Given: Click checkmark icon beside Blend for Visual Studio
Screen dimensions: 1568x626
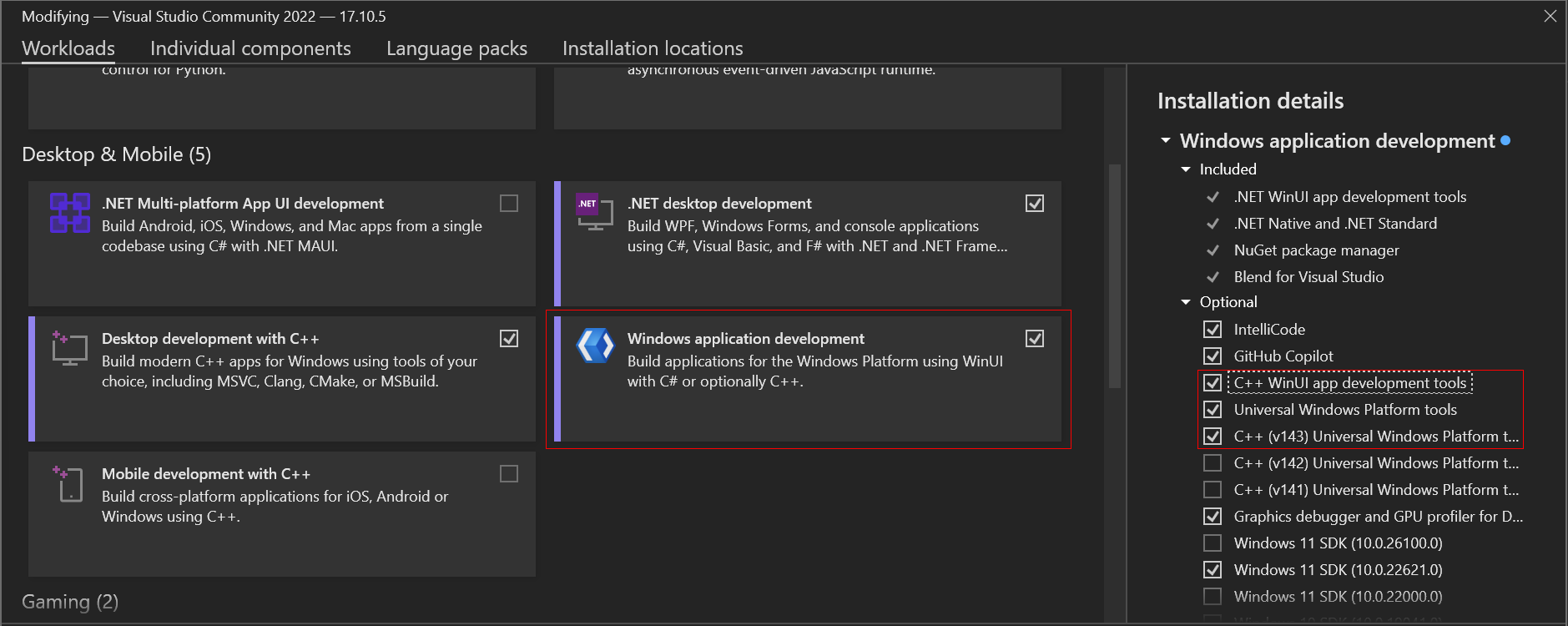Looking at the screenshot, I should coord(1213,277).
